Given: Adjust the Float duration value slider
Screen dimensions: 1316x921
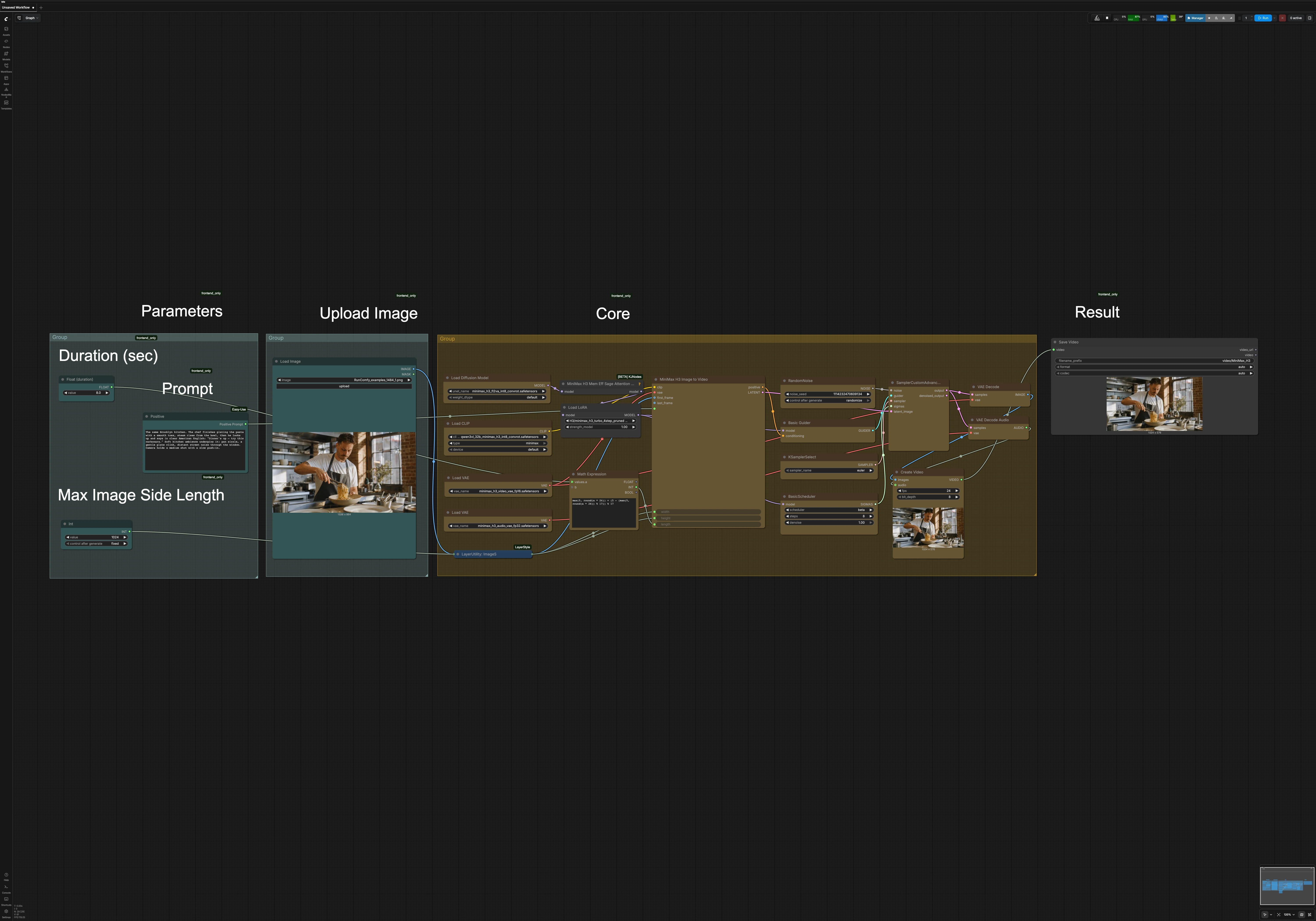Looking at the screenshot, I should [87, 393].
